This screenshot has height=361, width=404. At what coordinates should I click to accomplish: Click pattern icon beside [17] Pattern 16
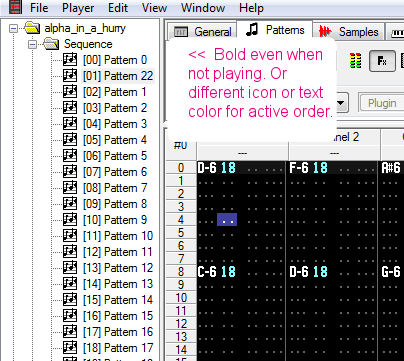tap(70, 331)
